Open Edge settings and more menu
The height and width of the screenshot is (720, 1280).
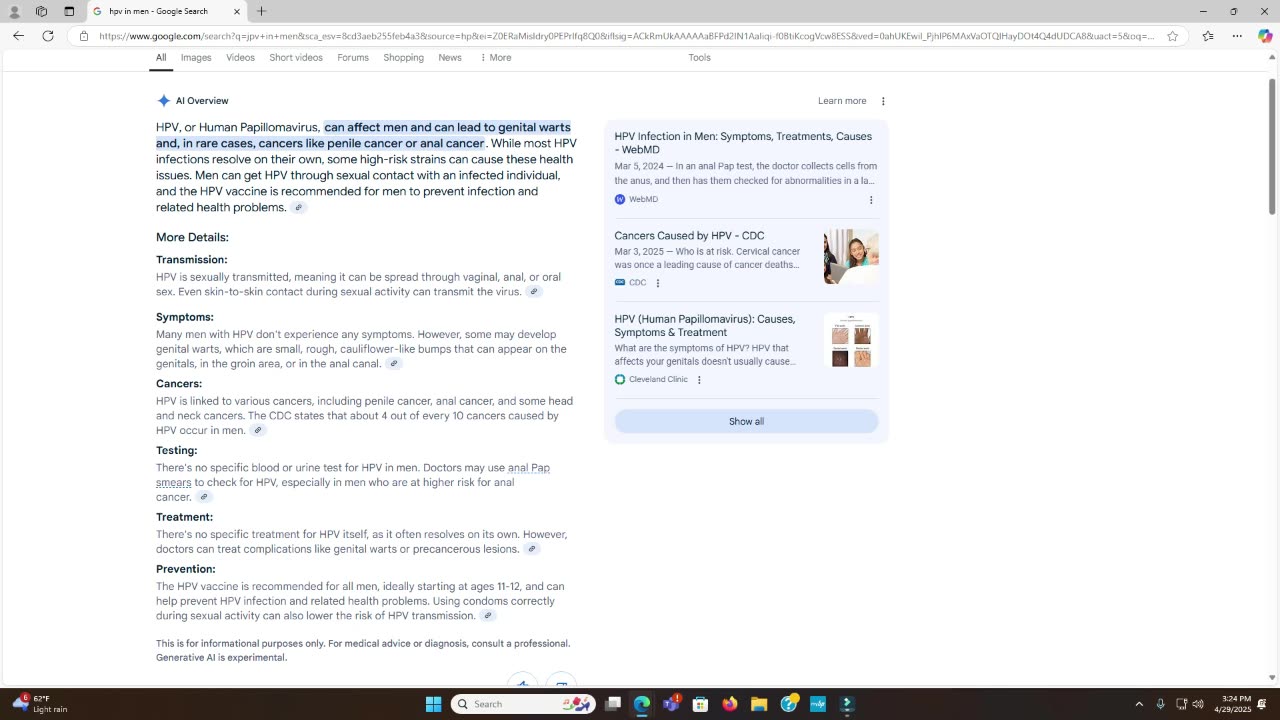pyautogui.click(x=1237, y=36)
